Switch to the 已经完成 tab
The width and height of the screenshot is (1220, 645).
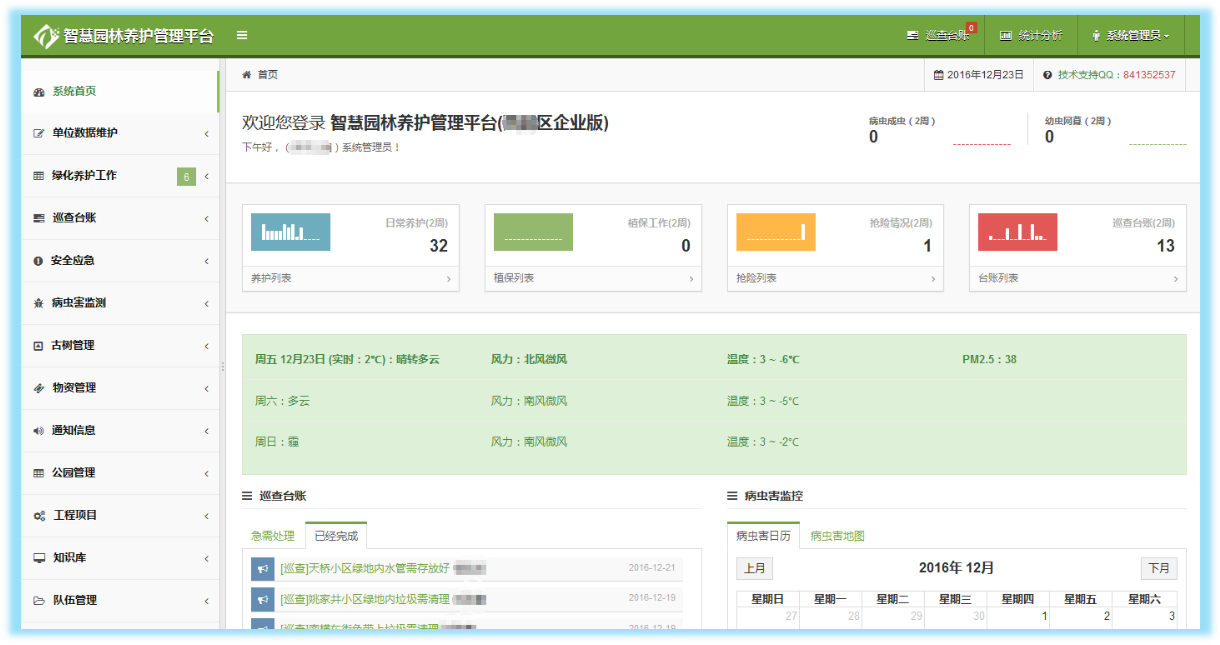point(336,536)
